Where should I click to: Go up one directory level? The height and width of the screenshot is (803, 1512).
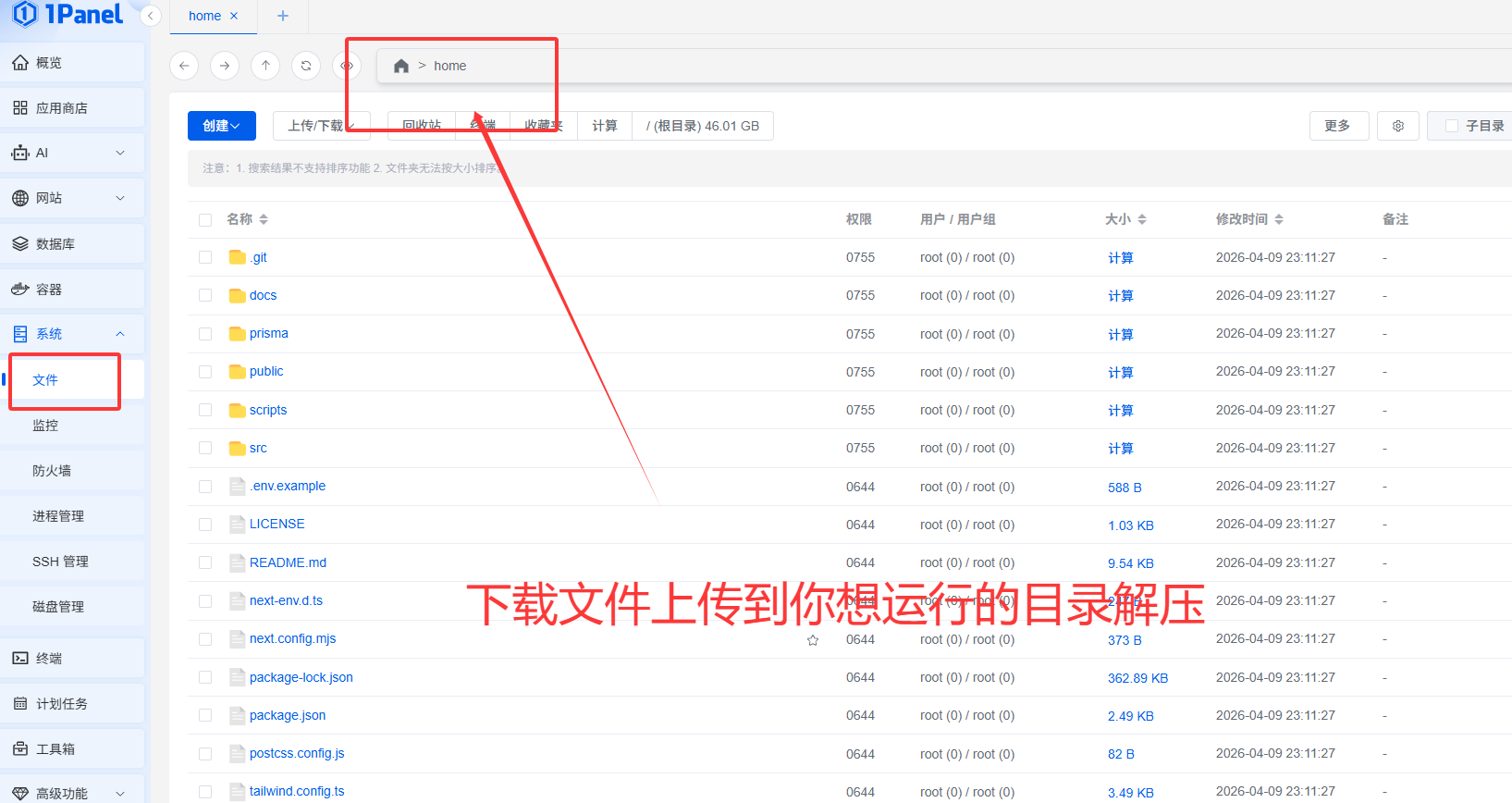(x=265, y=66)
